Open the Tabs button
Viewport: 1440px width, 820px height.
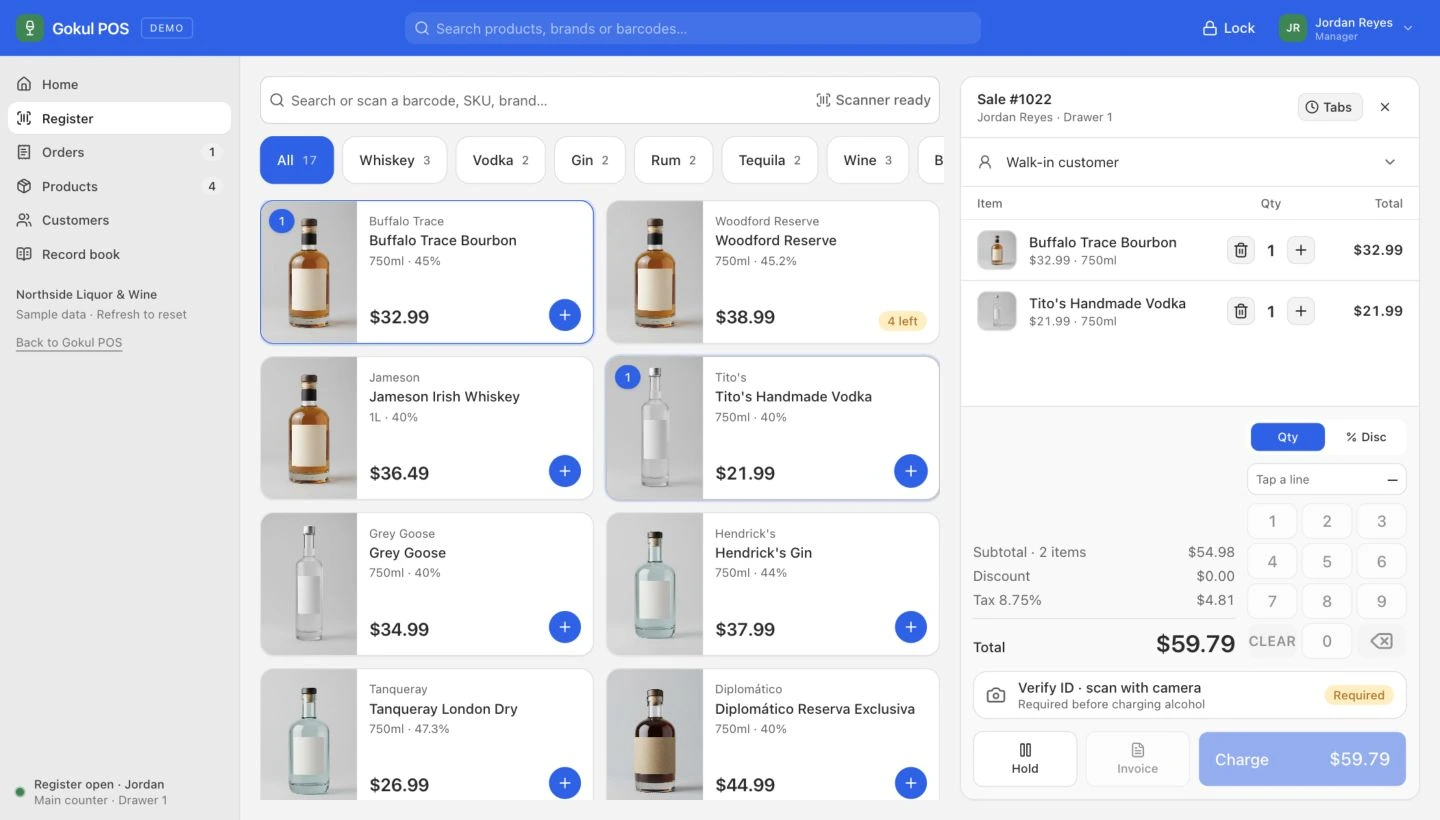[1330, 107]
